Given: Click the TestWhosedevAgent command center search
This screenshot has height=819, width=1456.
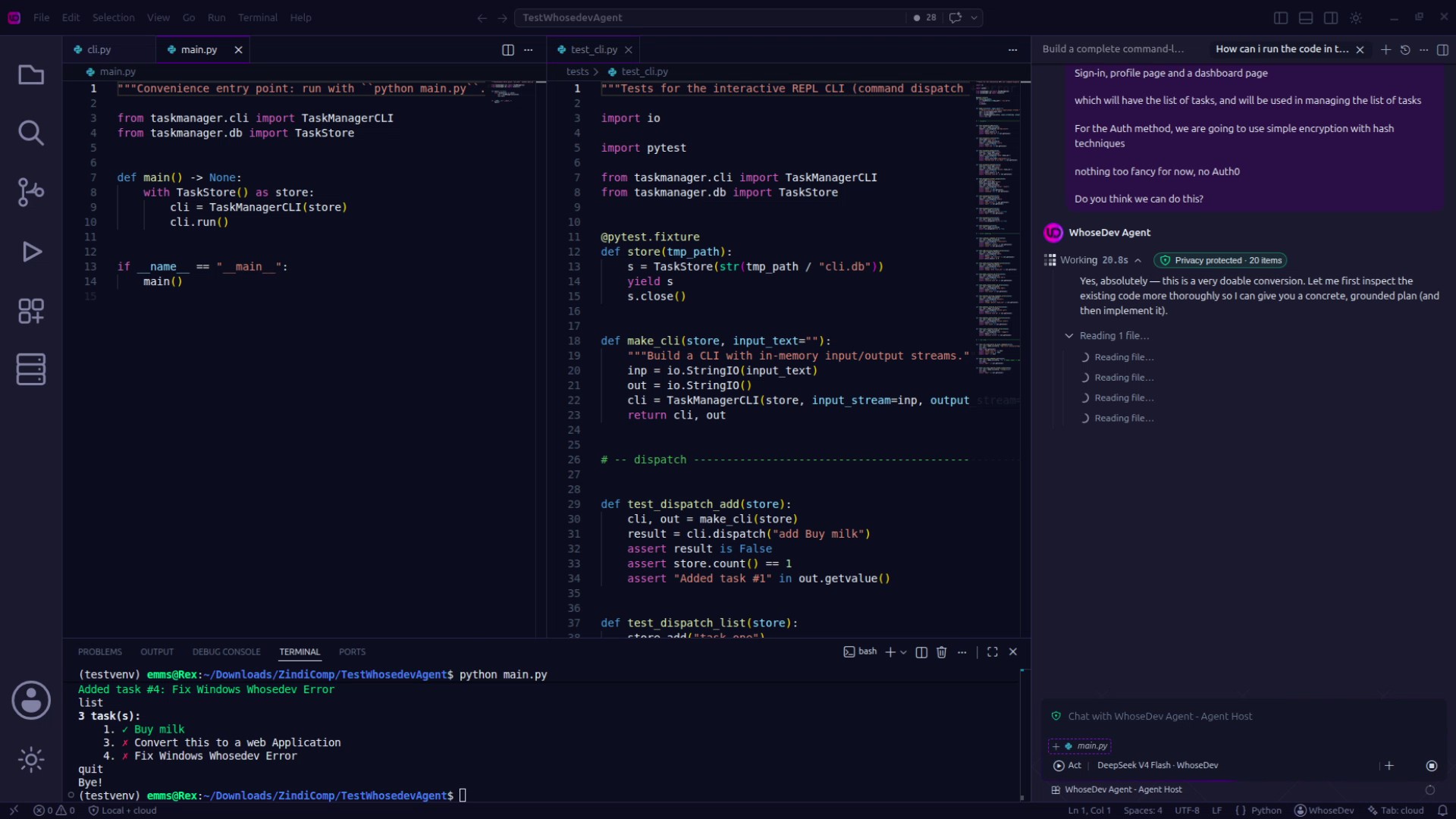Looking at the screenshot, I should (709, 17).
